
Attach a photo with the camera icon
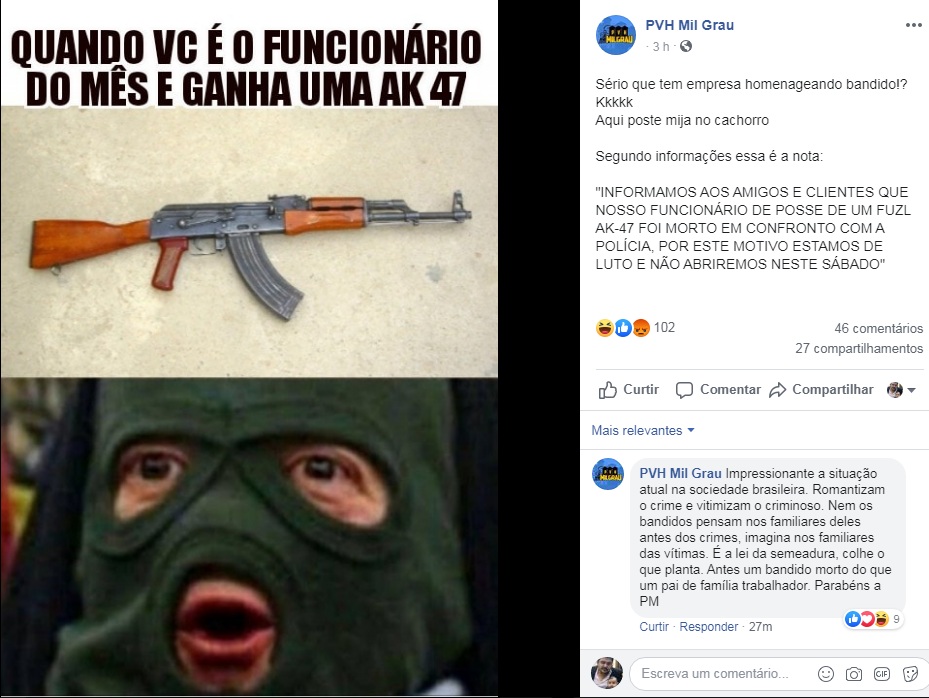coord(854,674)
